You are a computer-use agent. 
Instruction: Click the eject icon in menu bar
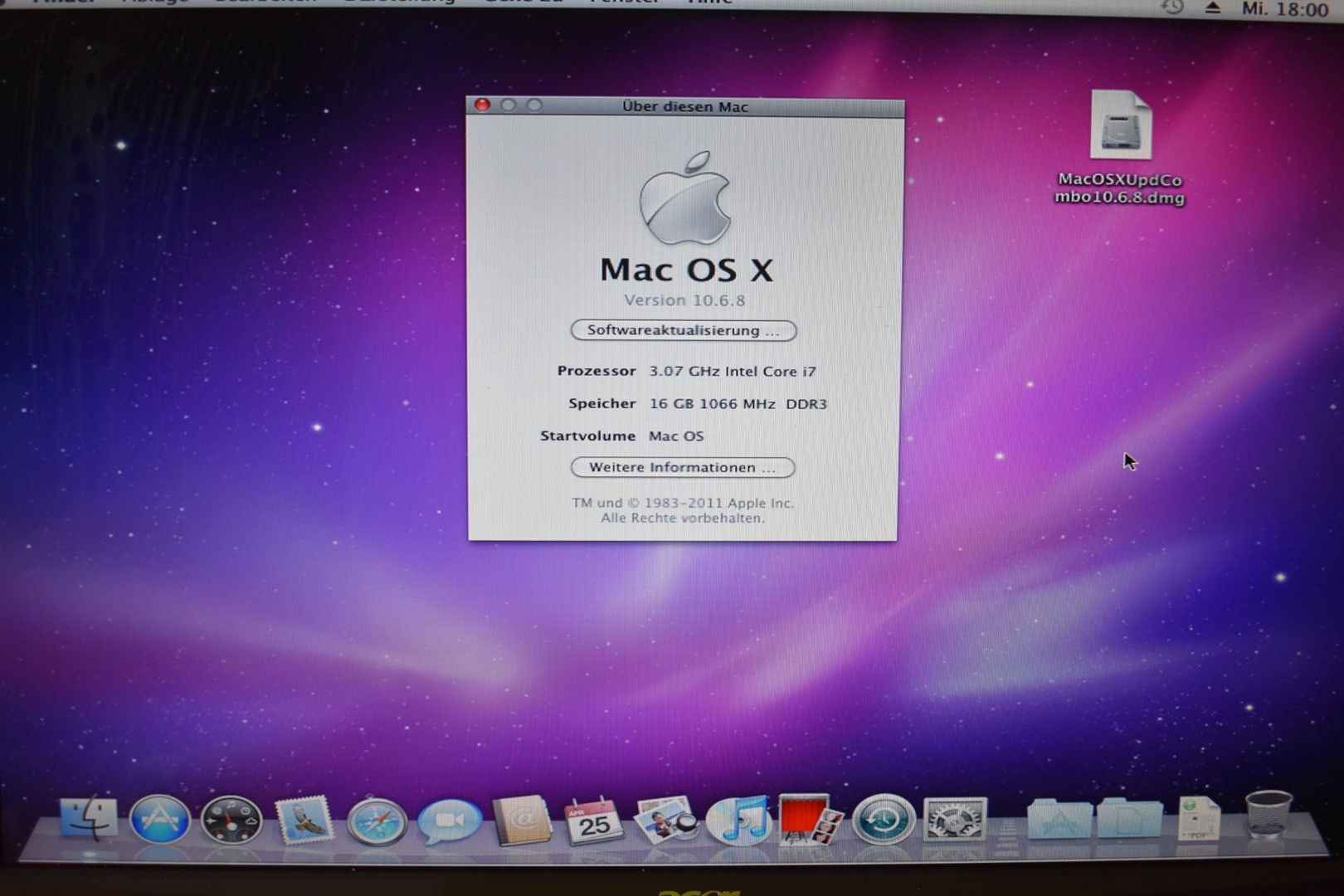tap(1212, 8)
